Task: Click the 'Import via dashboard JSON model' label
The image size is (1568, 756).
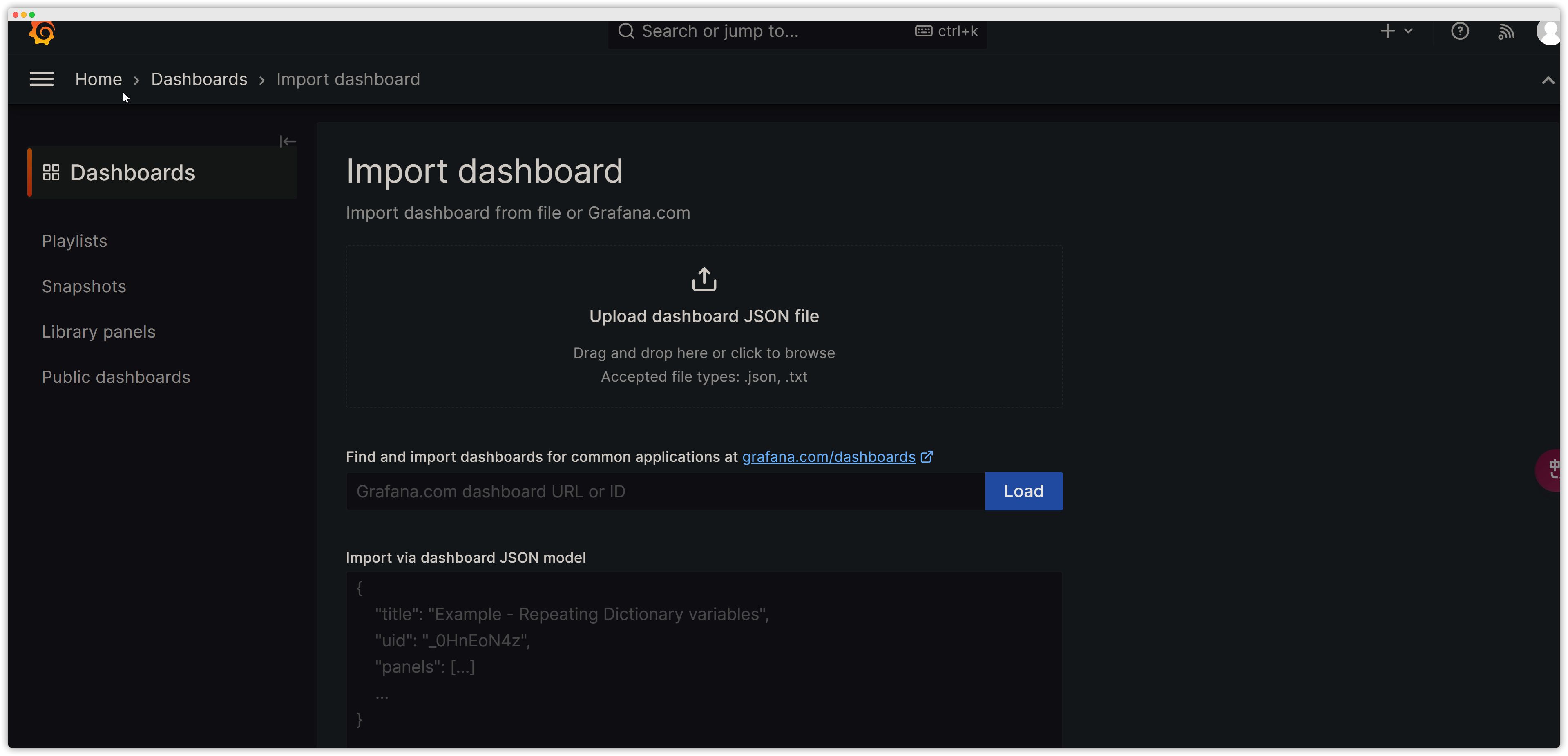Action: 466,557
